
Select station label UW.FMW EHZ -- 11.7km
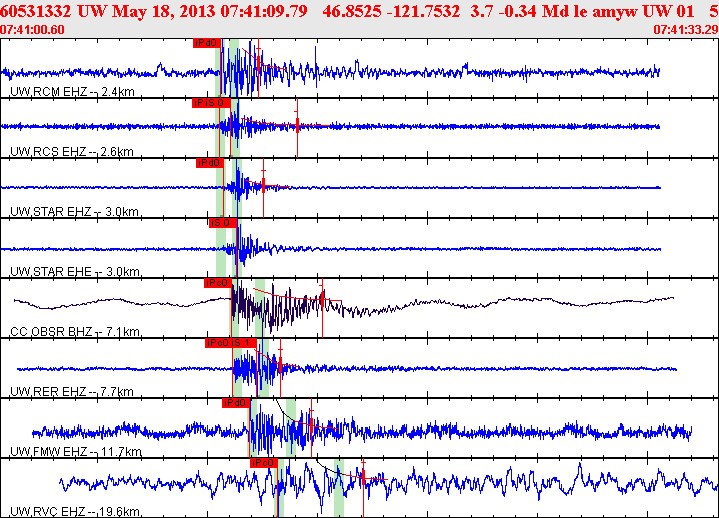click(x=76, y=452)
